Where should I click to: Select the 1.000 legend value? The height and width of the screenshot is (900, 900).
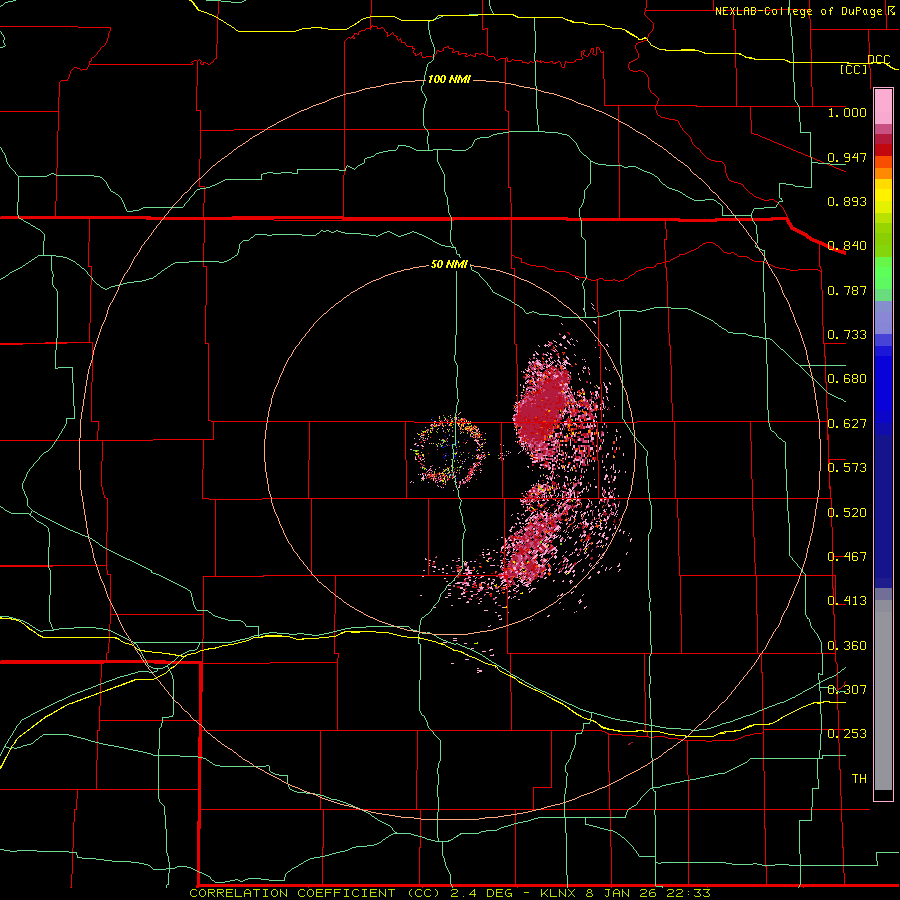click(847, 112)
